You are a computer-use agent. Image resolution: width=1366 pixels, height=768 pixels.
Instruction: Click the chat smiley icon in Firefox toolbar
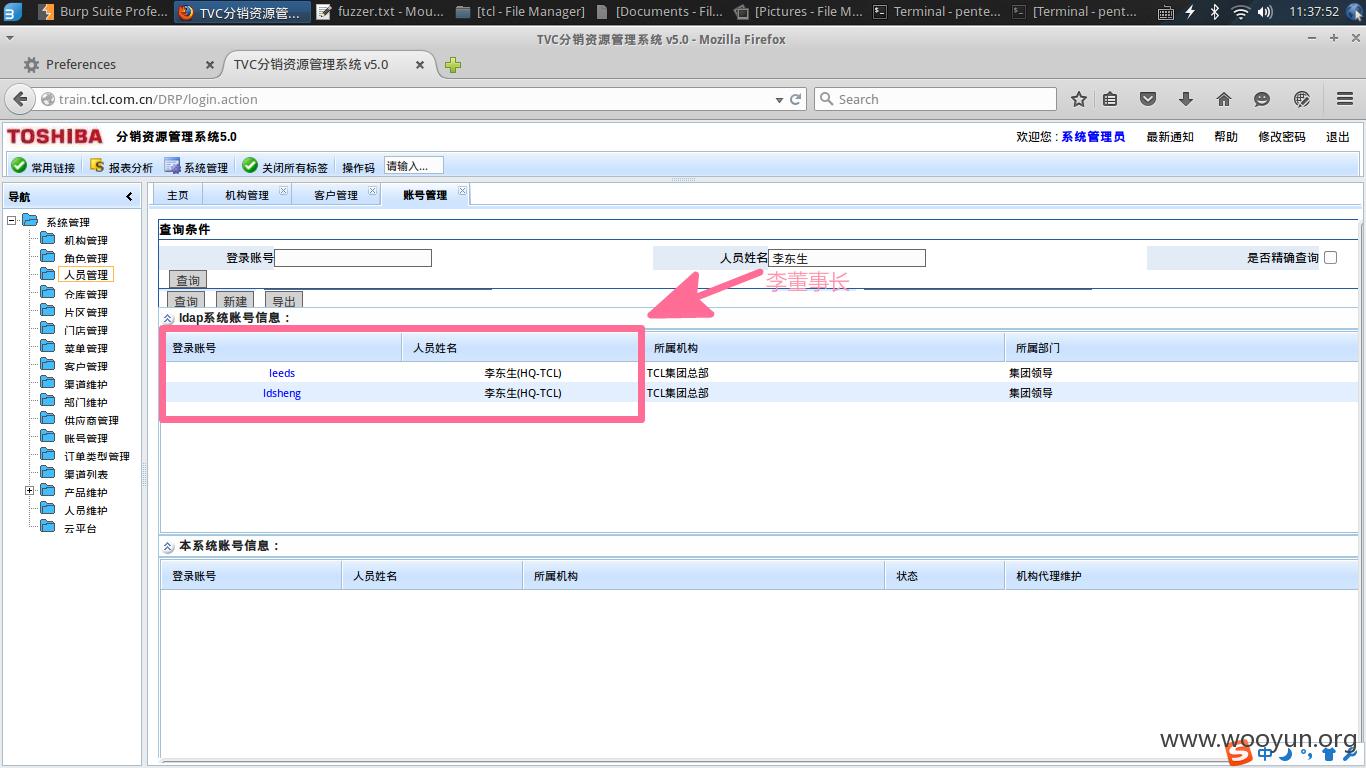(x=1262, y=99)
